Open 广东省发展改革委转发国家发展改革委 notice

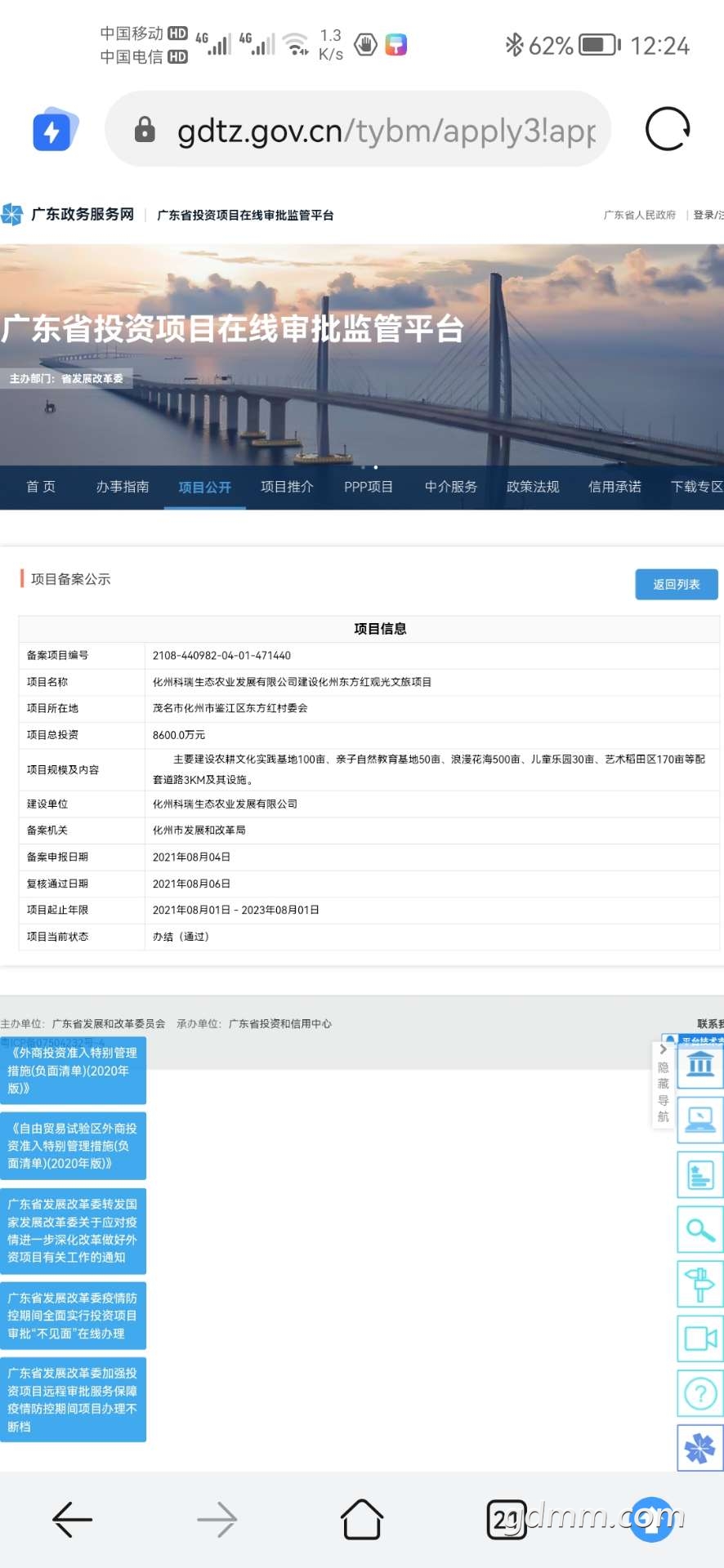(73, 1231)
